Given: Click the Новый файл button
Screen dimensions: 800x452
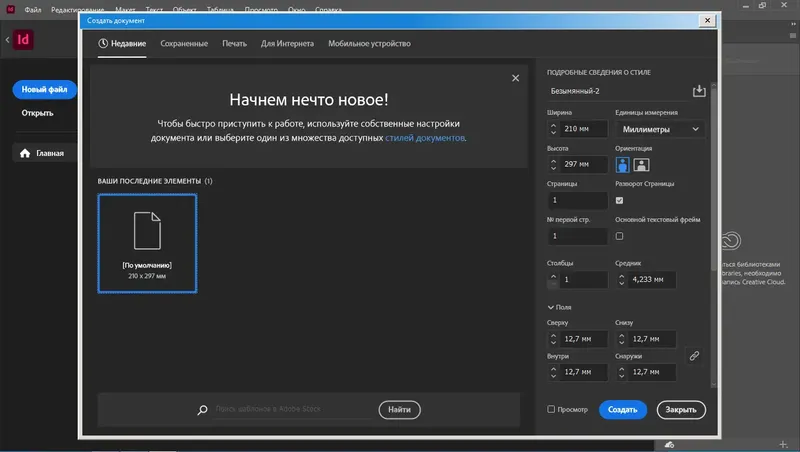Looking at the screenshot, I should point(44,89).
